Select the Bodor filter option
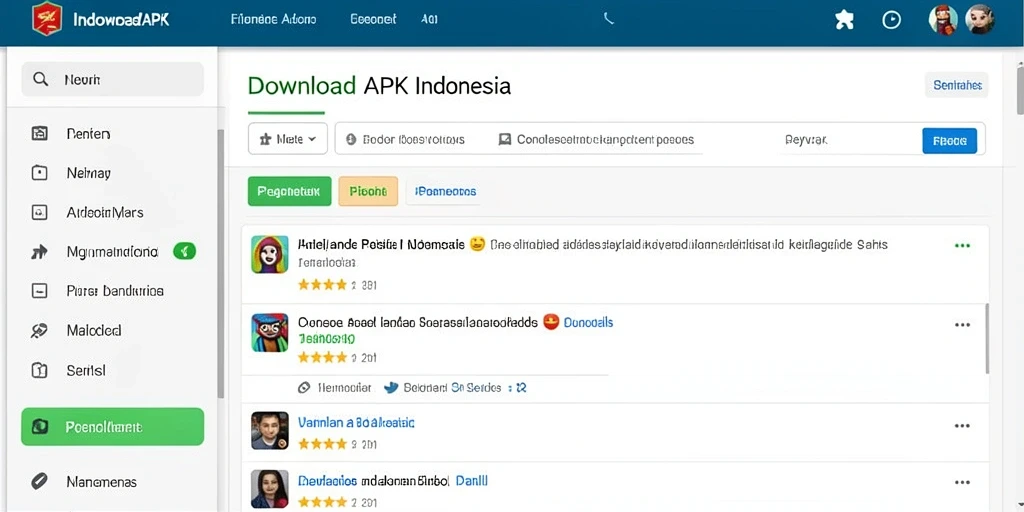This screenshot has width=1024, height=512. (x=405, y=139)
